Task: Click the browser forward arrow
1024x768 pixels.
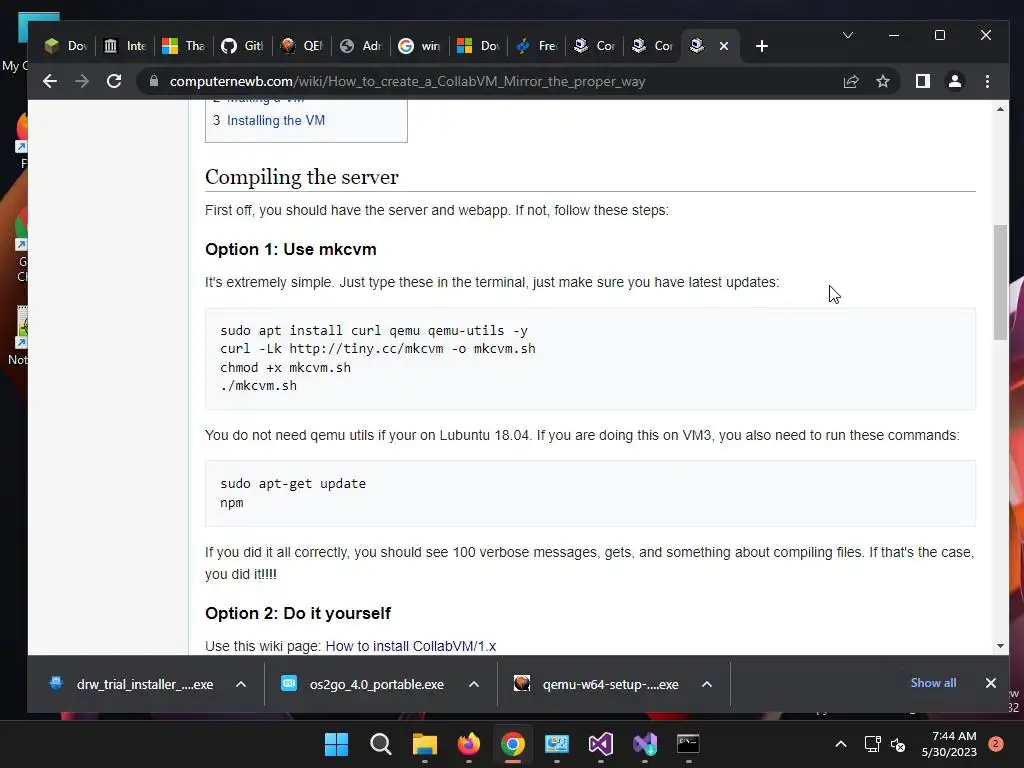Action: tap(82, 81)
